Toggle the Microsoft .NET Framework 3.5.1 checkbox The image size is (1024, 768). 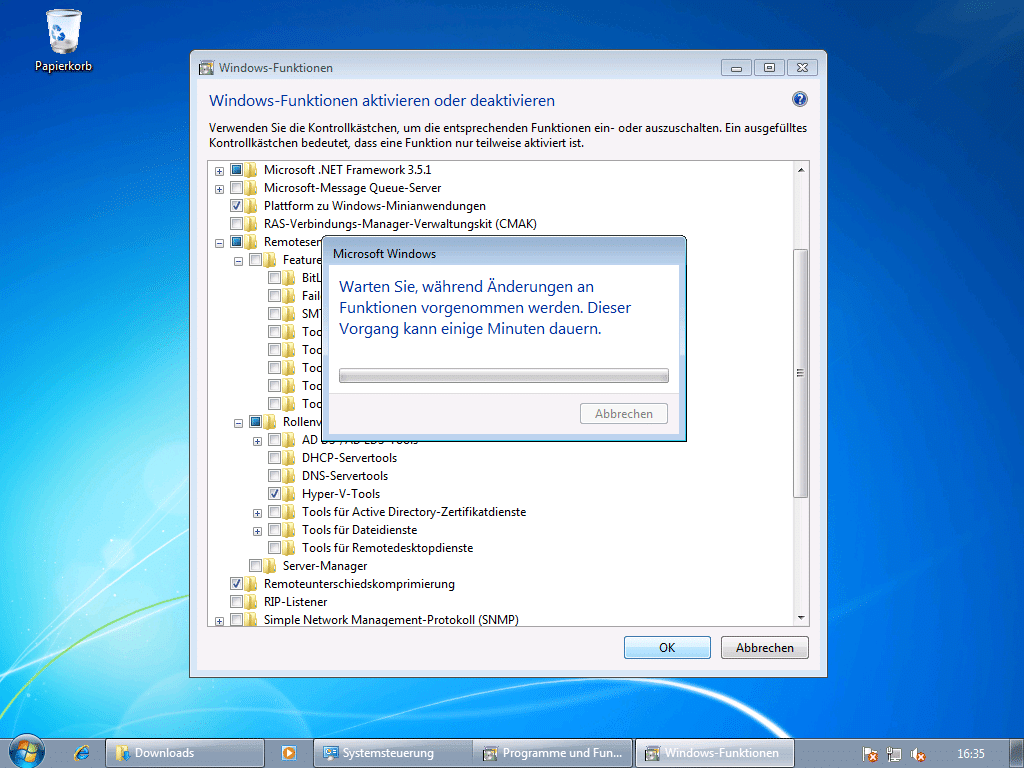point(236,170)
